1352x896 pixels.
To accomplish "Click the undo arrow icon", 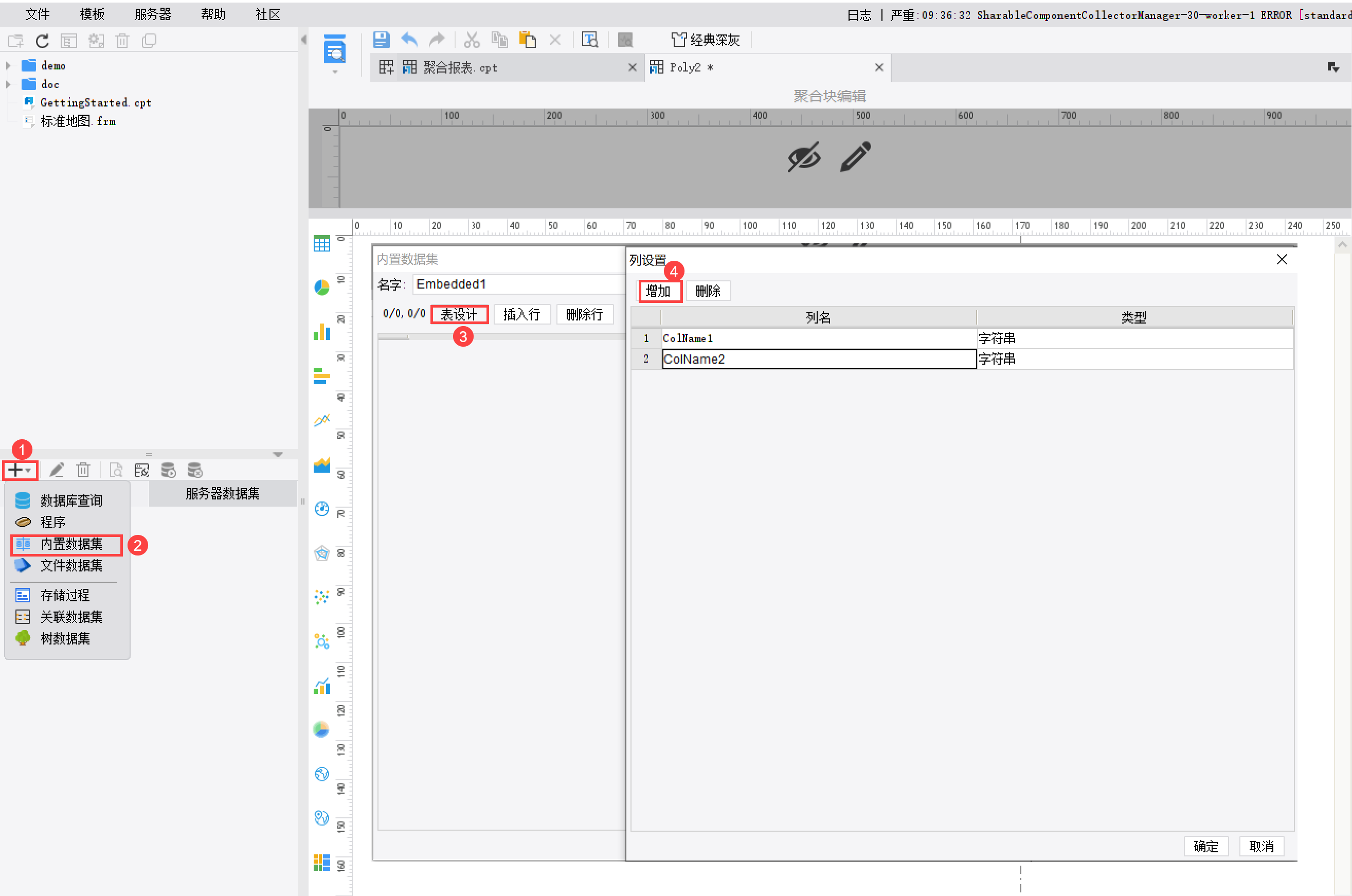I will [x=409, y=40].
